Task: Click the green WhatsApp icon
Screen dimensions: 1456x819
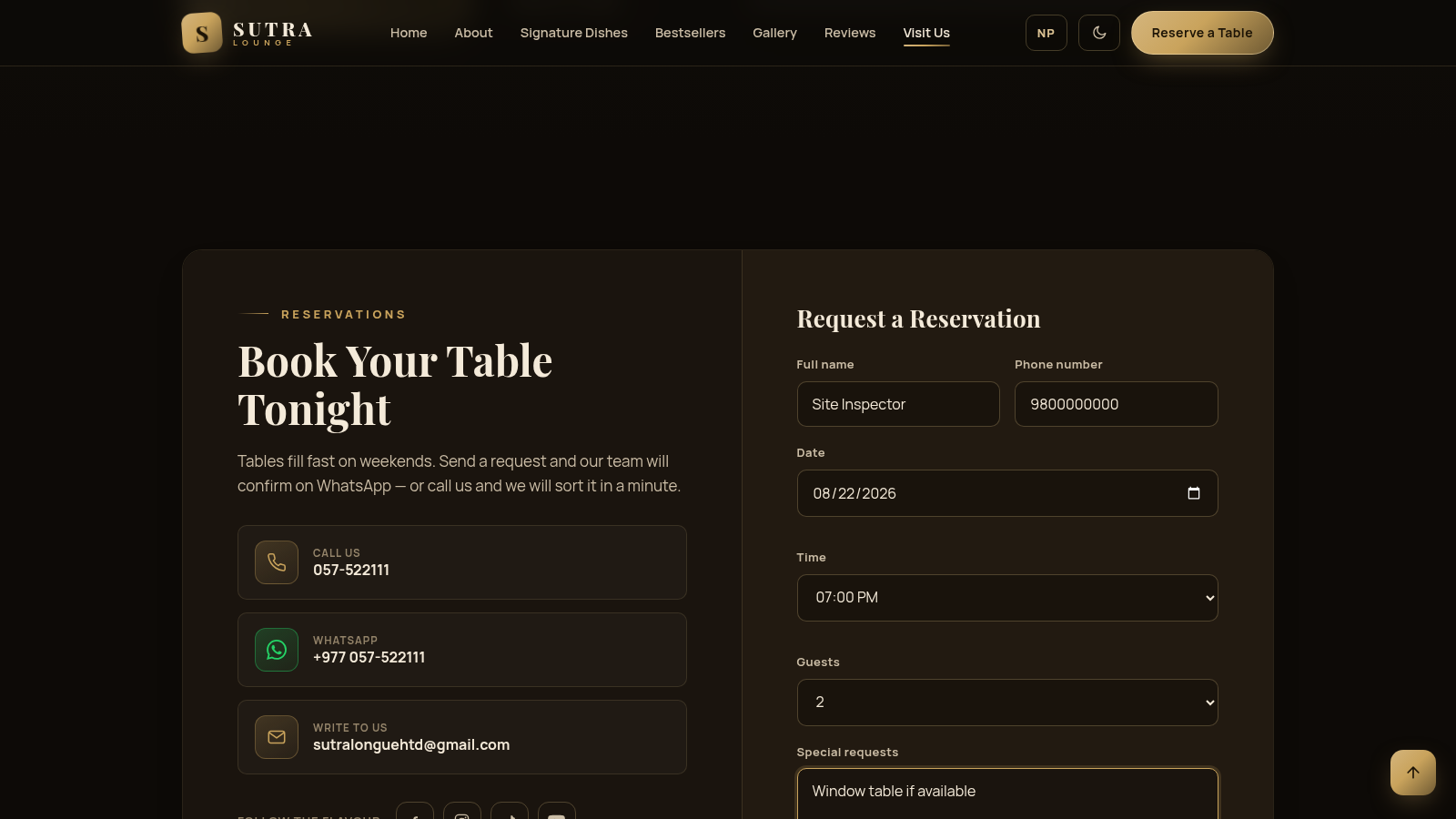Action: pos(277,650)
